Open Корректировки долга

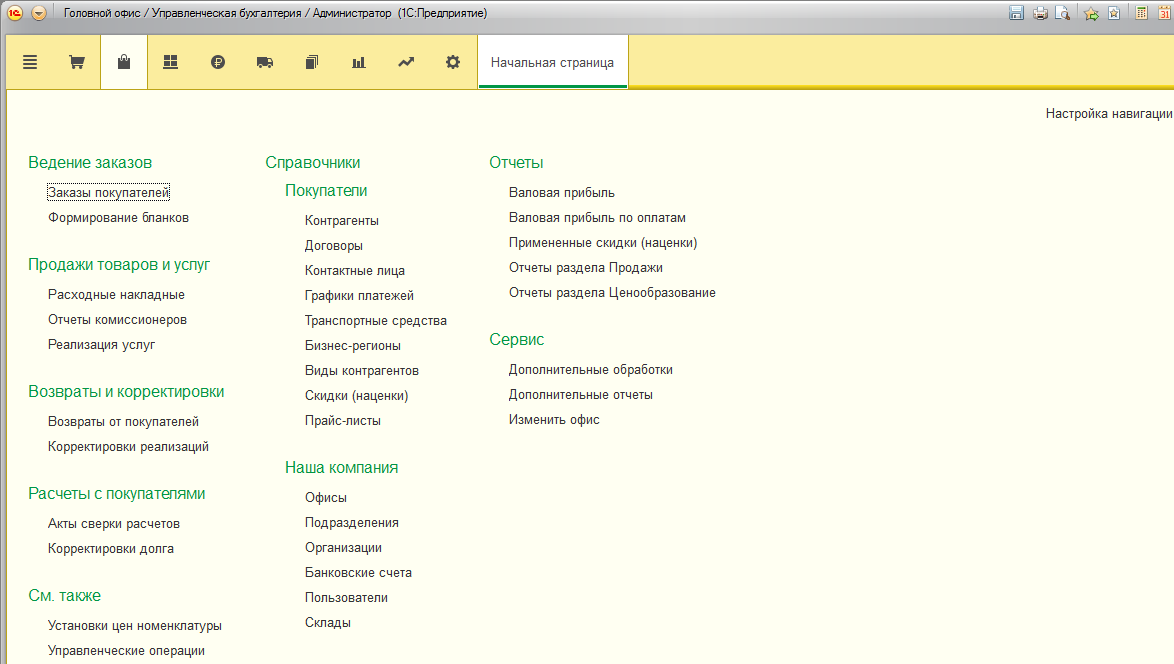point(111,549)
